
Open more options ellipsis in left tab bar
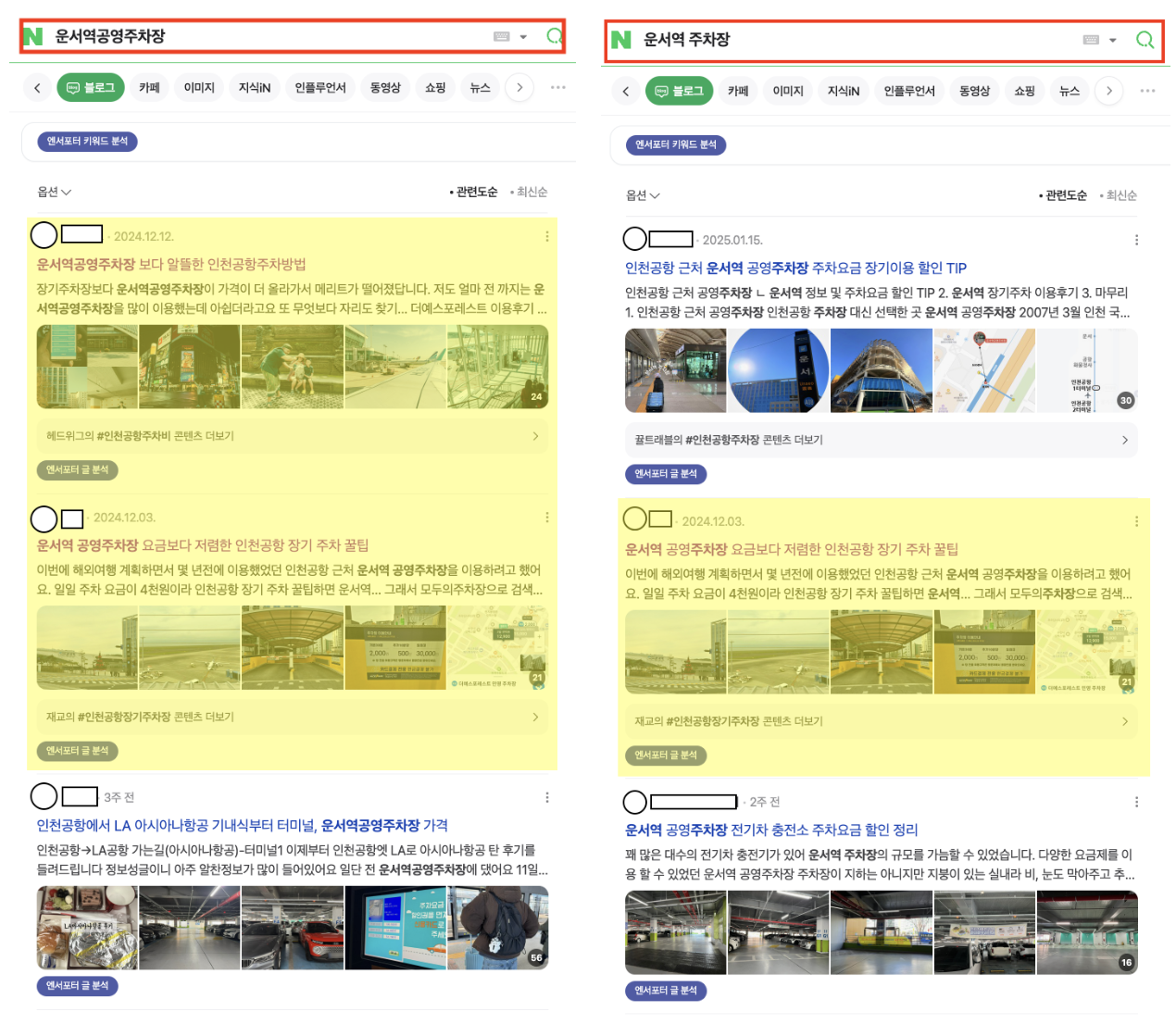(x=557, y=87)
